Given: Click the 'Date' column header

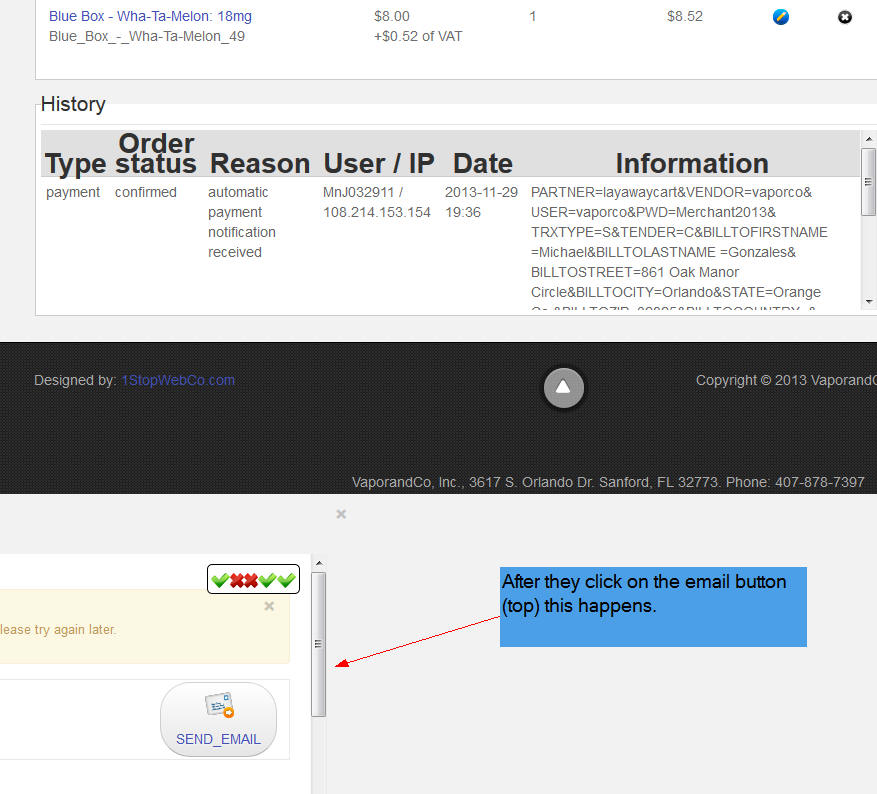Looking at the screenshot, I should pos(483,164).
